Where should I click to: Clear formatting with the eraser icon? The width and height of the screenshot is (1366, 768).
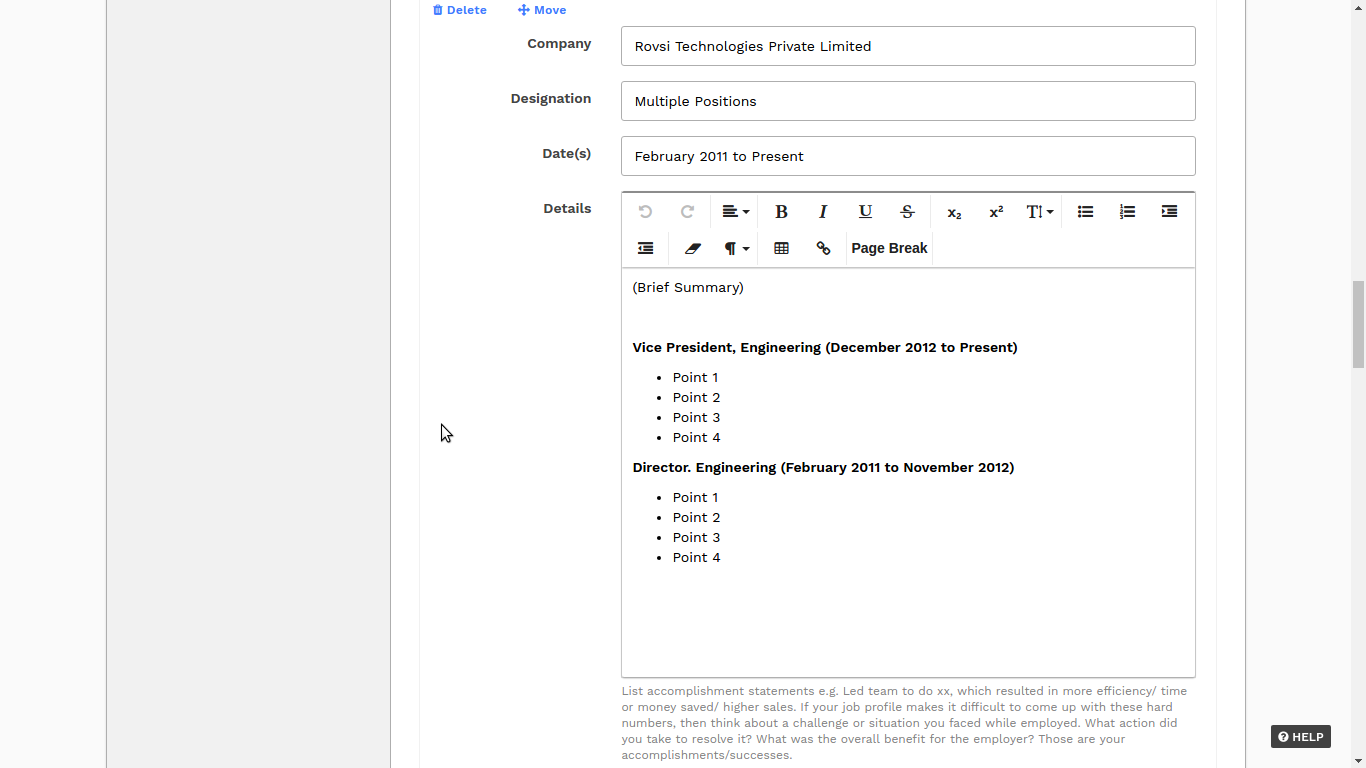coord(692,248)
